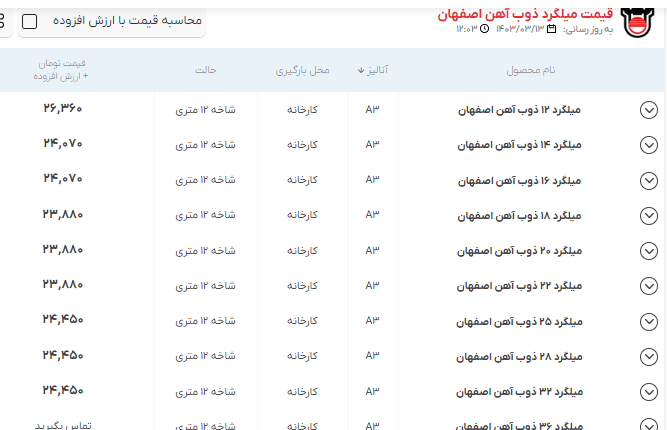The height and width of the screenshot is (430, 667).
Task: Expand the میلگرد ۲۰ ذوب آهن row chevron
Action: point(648,251)
